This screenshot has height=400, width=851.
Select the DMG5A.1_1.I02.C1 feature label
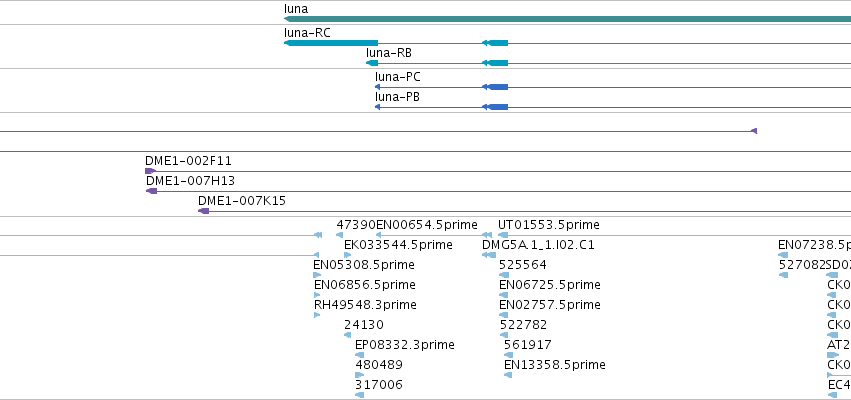(x=538, y=245)
